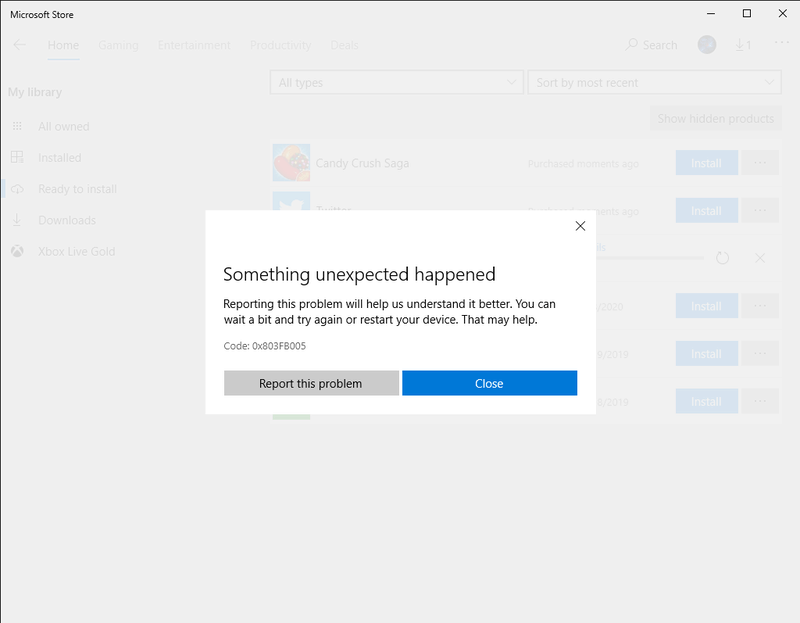Click the download progress bar

[x=650, y=258]
